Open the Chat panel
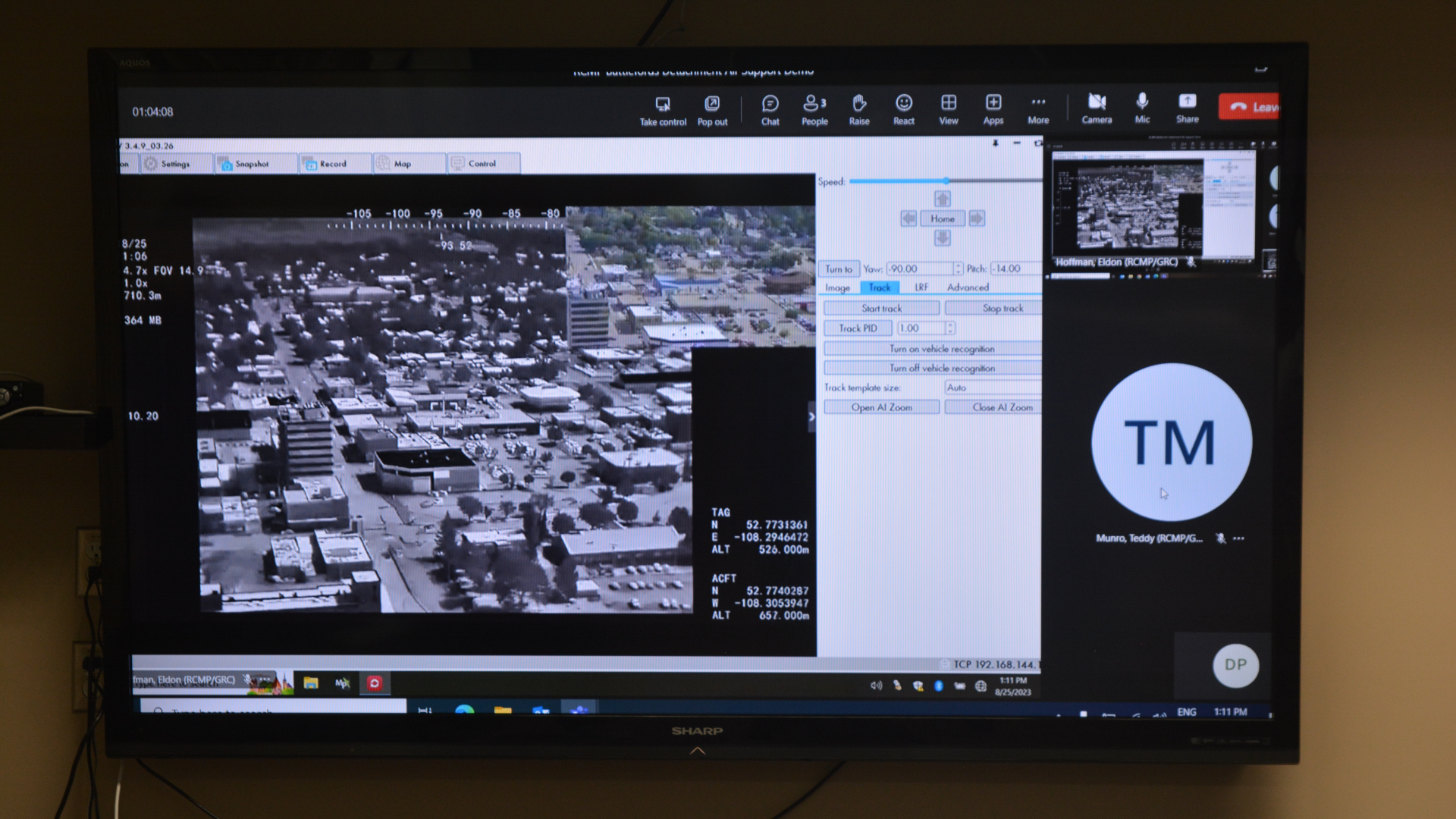This screenshot has height=819, width=1456. point(770,104)
